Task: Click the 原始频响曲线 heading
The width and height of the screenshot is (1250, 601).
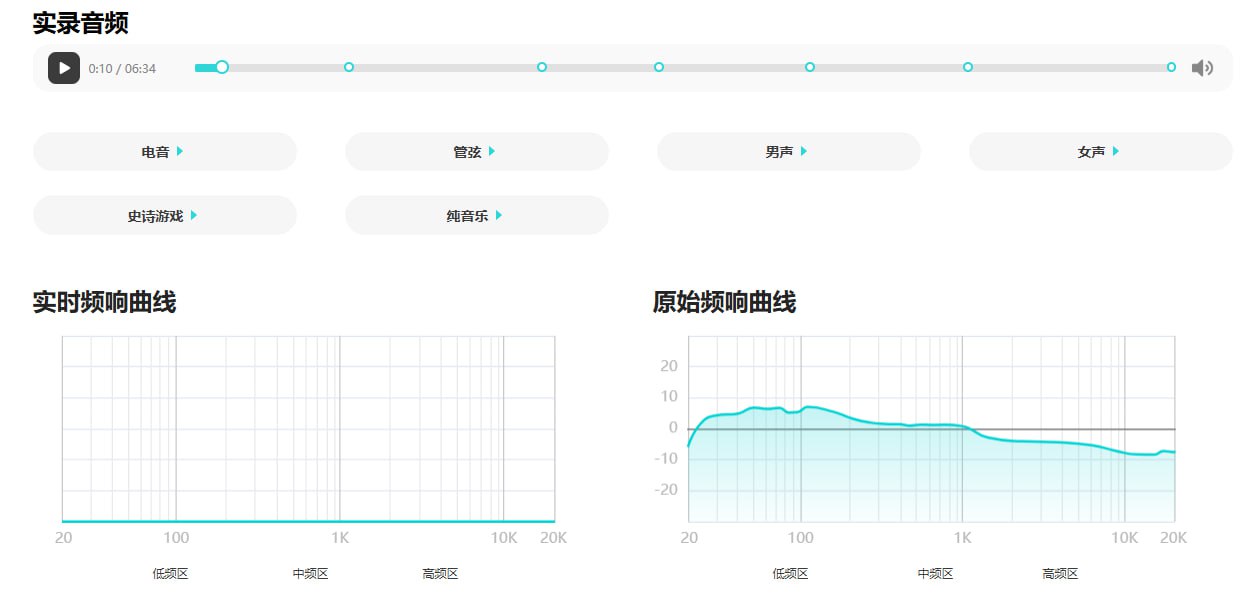Action: point(724,302)
